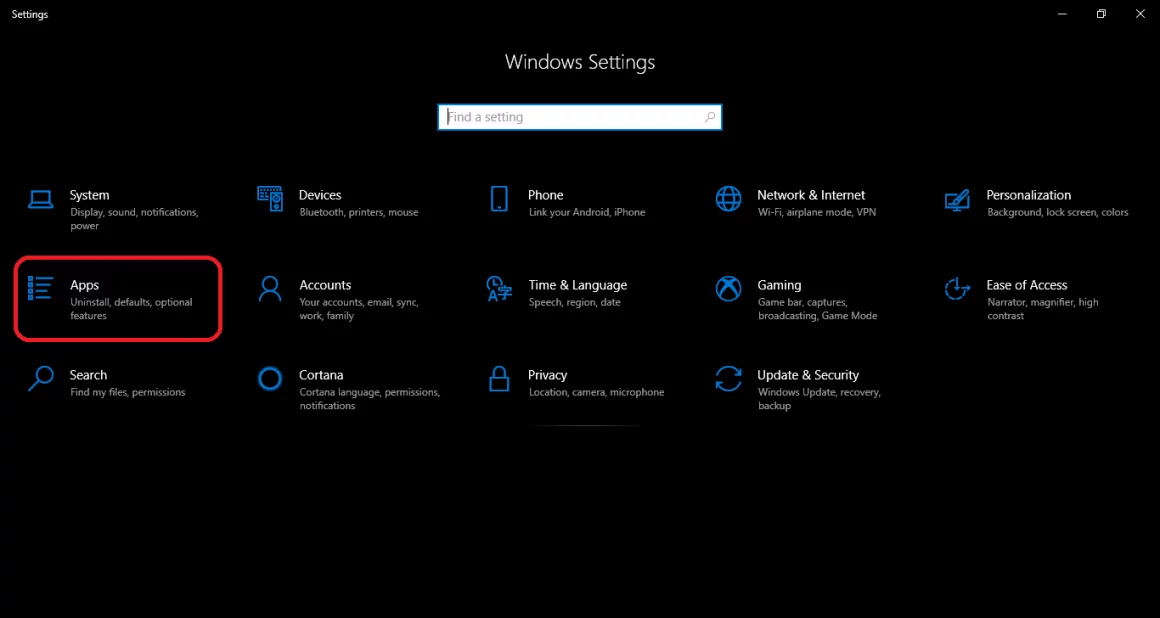Click 'Cortana language, permissions, notifications' text

(370, 399)
